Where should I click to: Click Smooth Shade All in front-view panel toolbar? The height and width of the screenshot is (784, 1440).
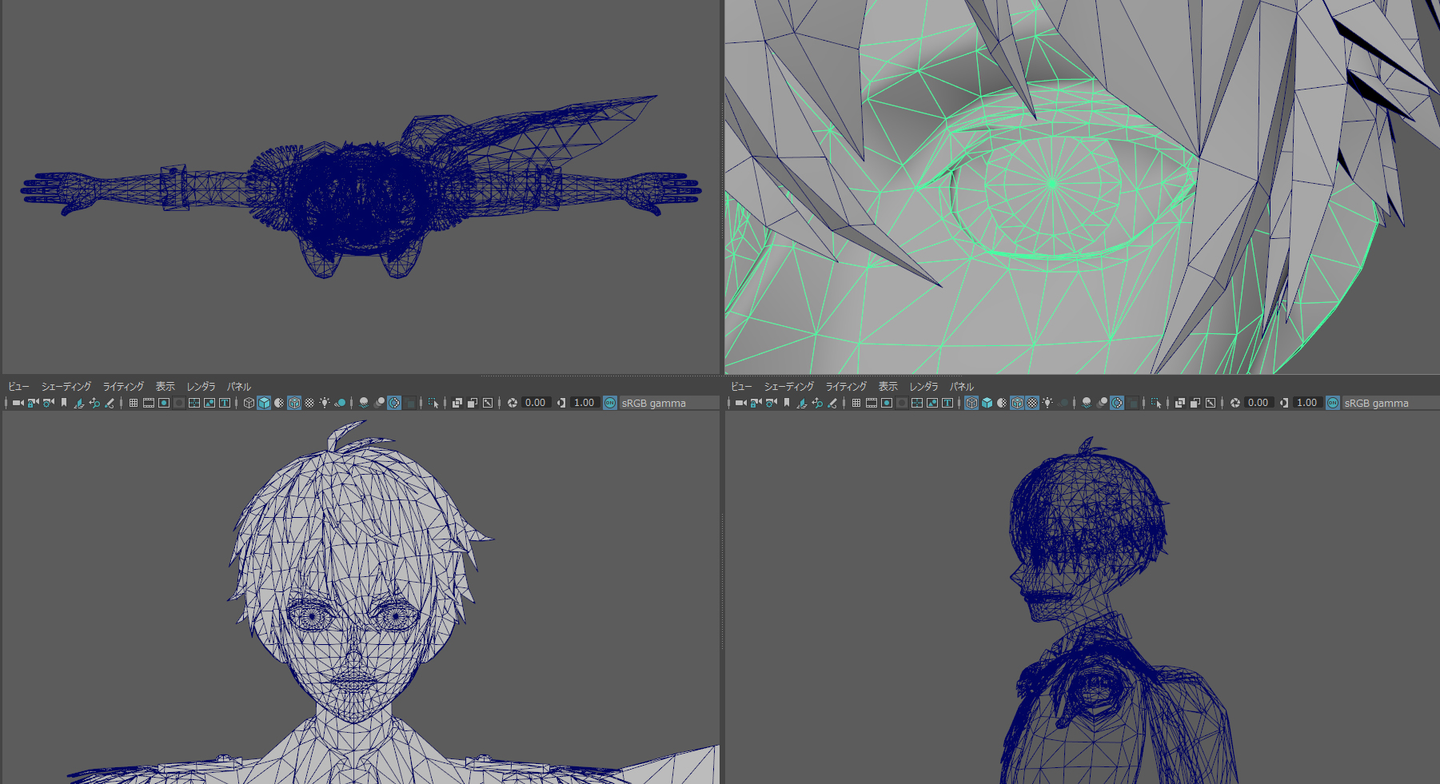click(x=264, y=403)
